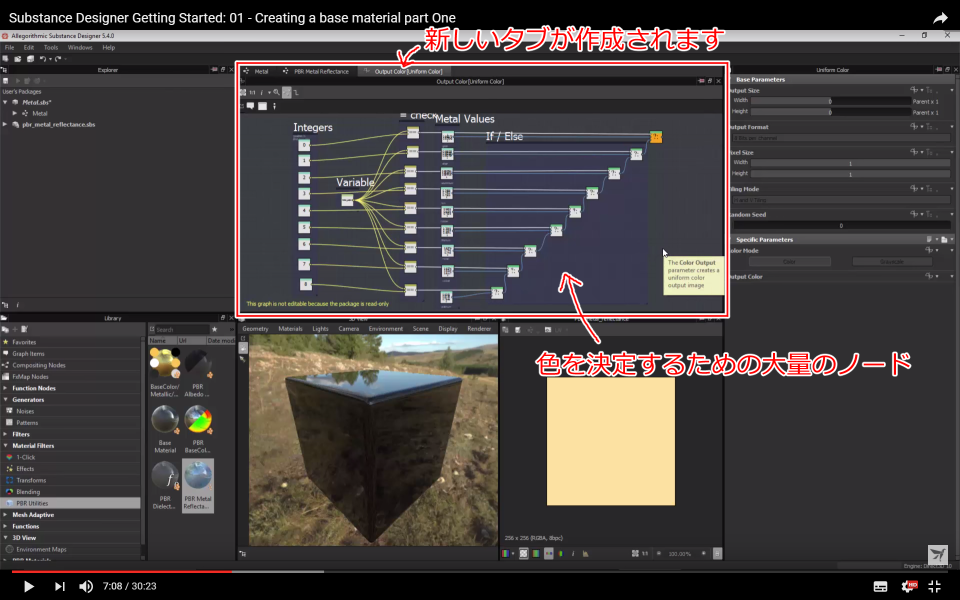Collapse the Metal.sbs package

(x=5, y=102)
